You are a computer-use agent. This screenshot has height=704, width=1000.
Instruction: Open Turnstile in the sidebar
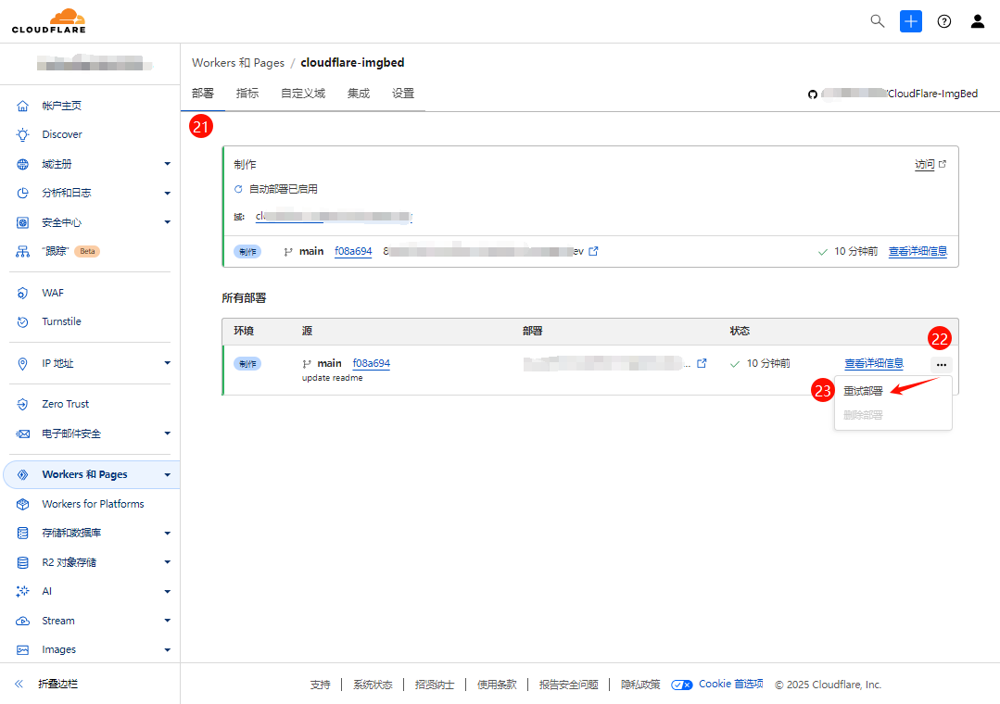click(61, 322)
